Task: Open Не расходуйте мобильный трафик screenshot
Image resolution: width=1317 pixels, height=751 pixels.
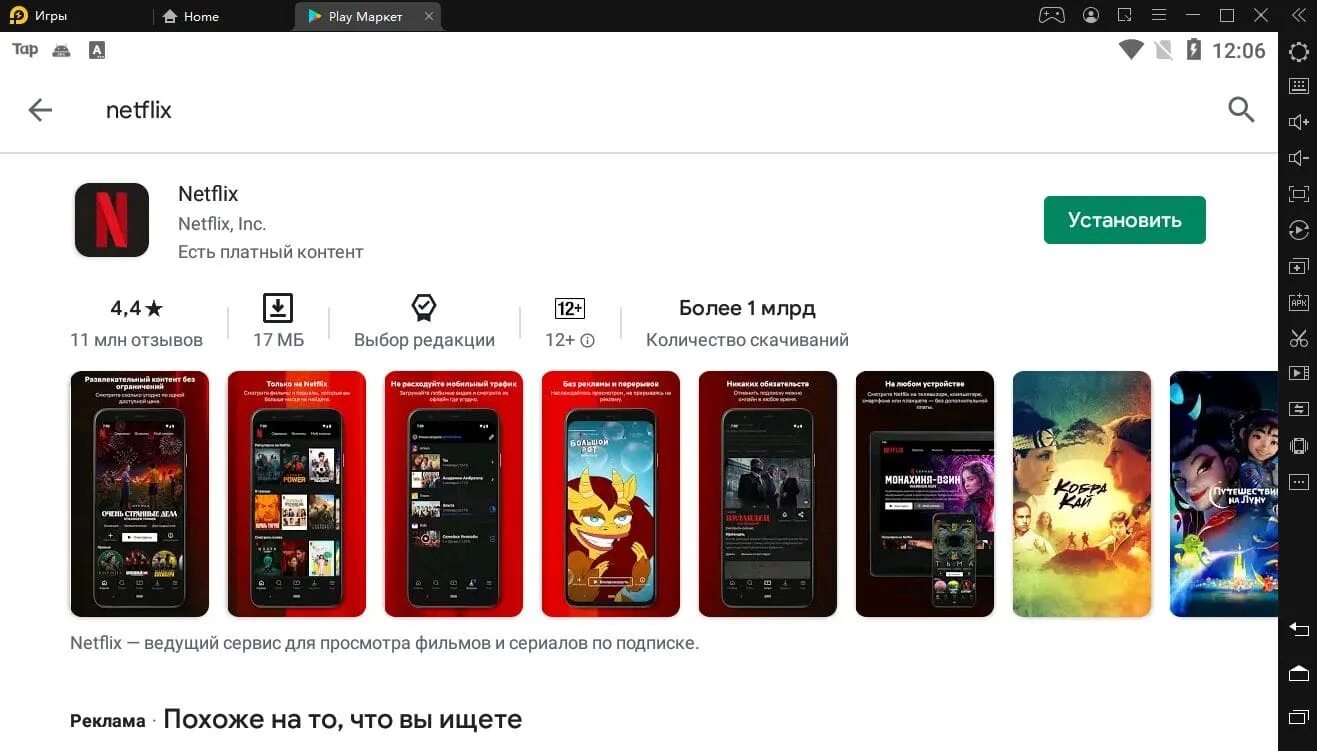Action: [454, 494]
